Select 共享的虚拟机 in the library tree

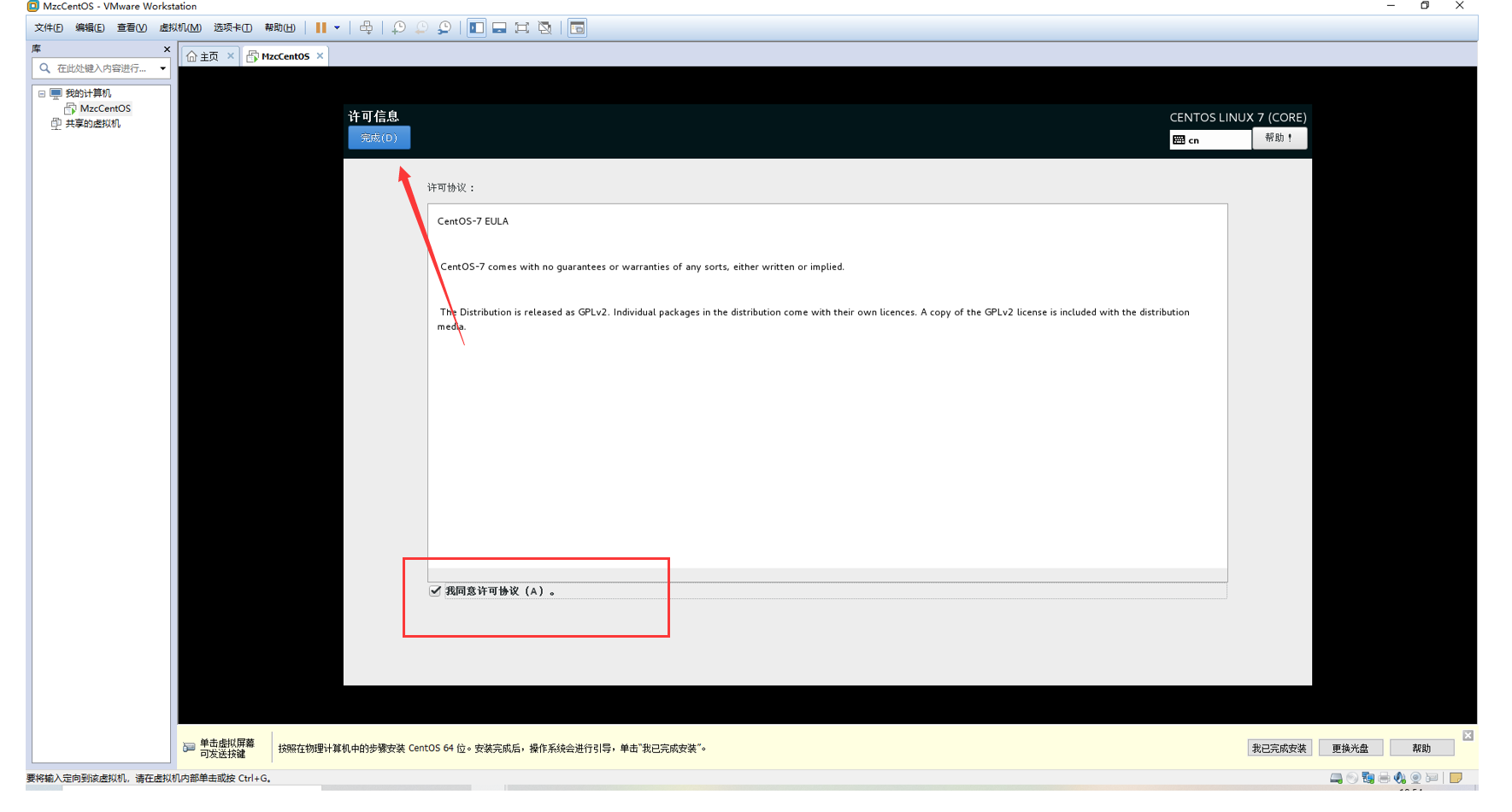pyautogui.click(x=92, y=124)
